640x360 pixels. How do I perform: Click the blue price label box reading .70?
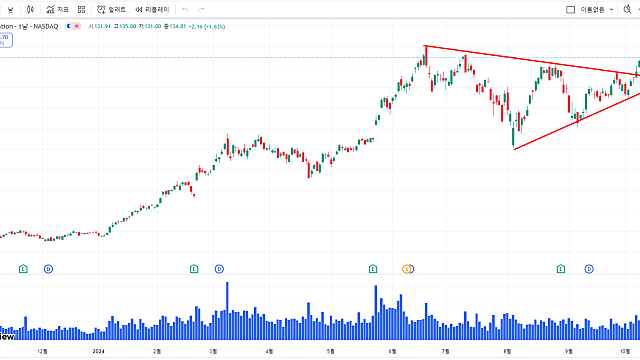[x=6, y=40]
